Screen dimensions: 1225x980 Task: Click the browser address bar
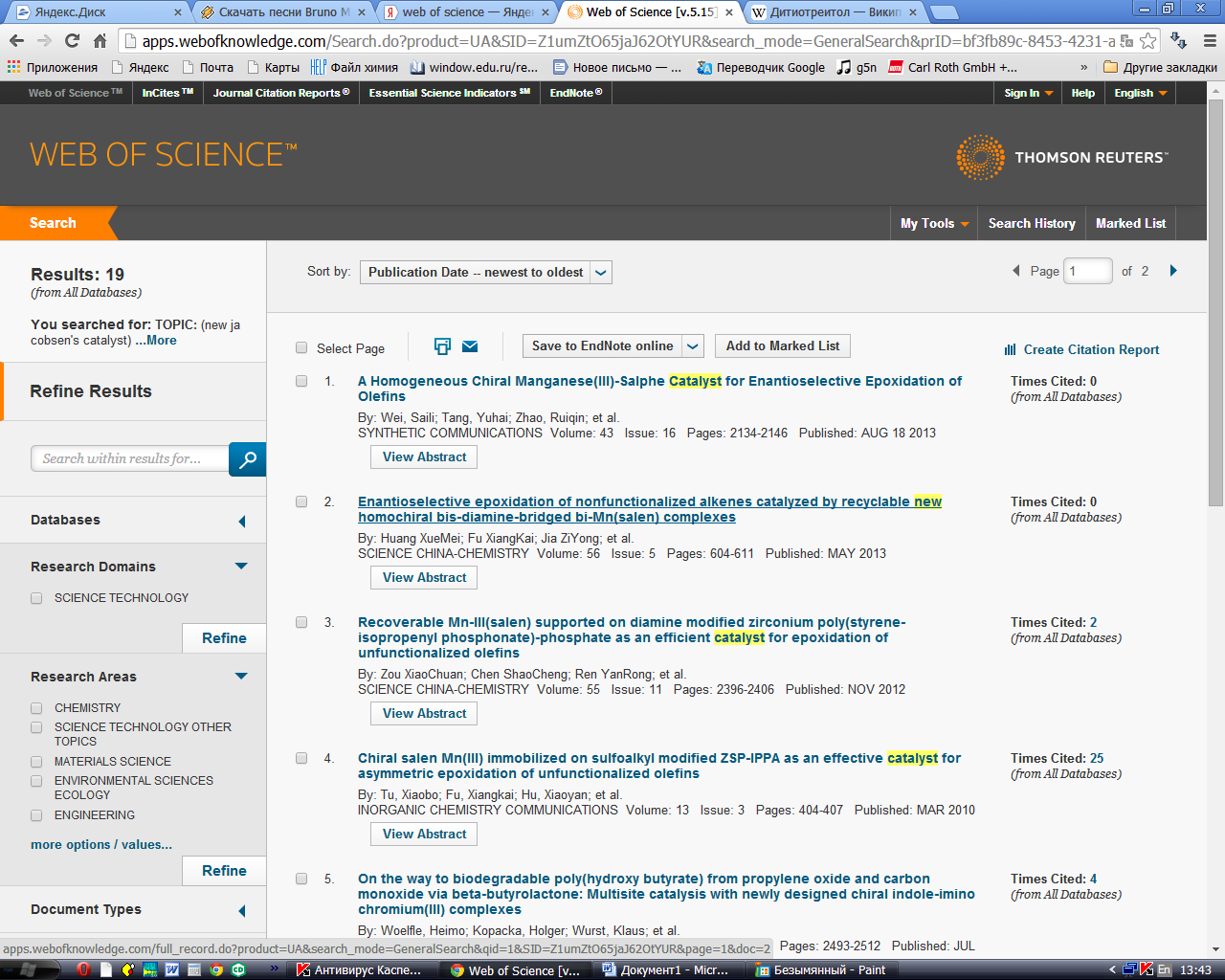coord(627,41)
